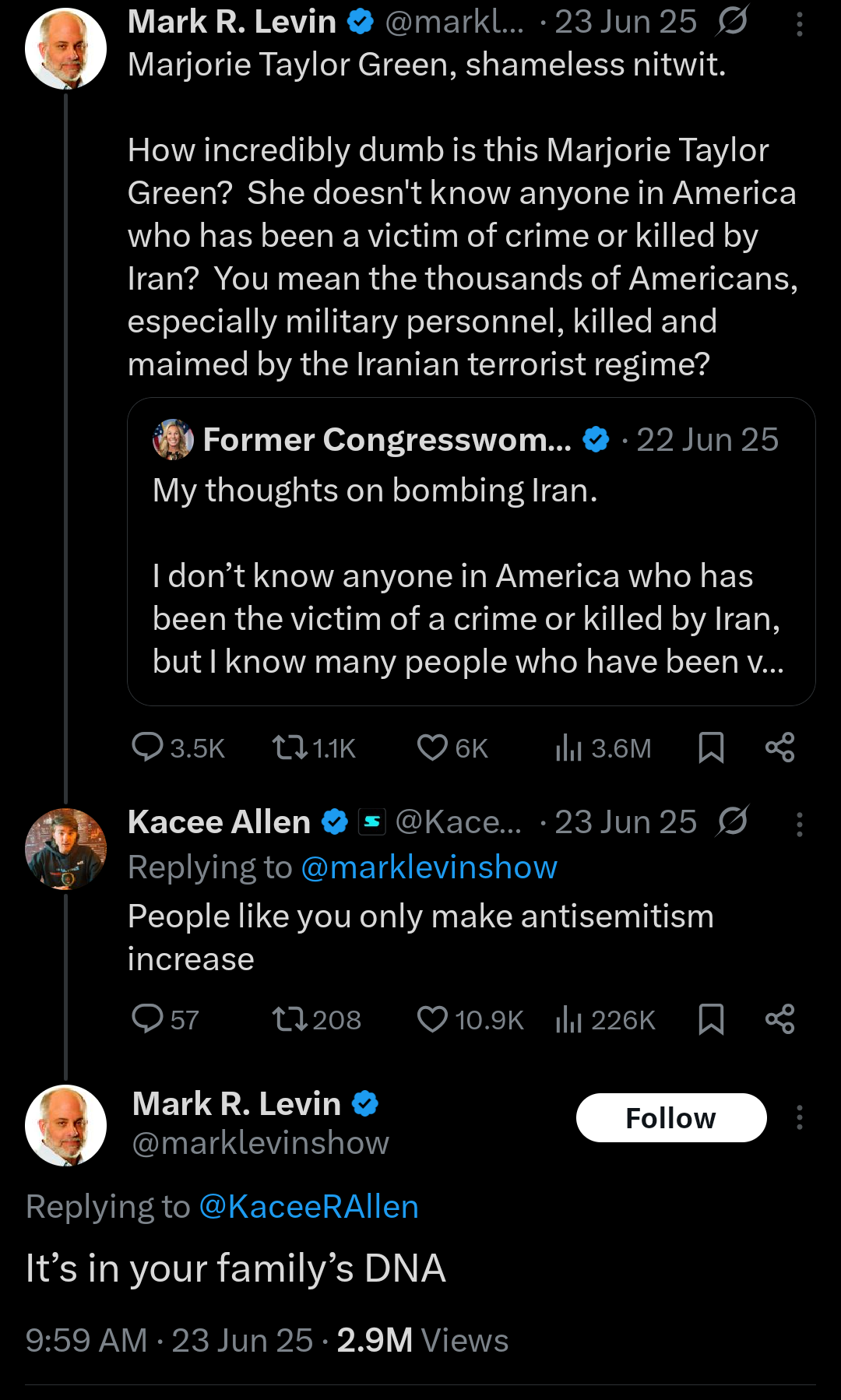Image resolution: width=841 pixels, height=1400 pixels.
Task: Share Mark Levin's top post
Action: click(x=779, y=747)
